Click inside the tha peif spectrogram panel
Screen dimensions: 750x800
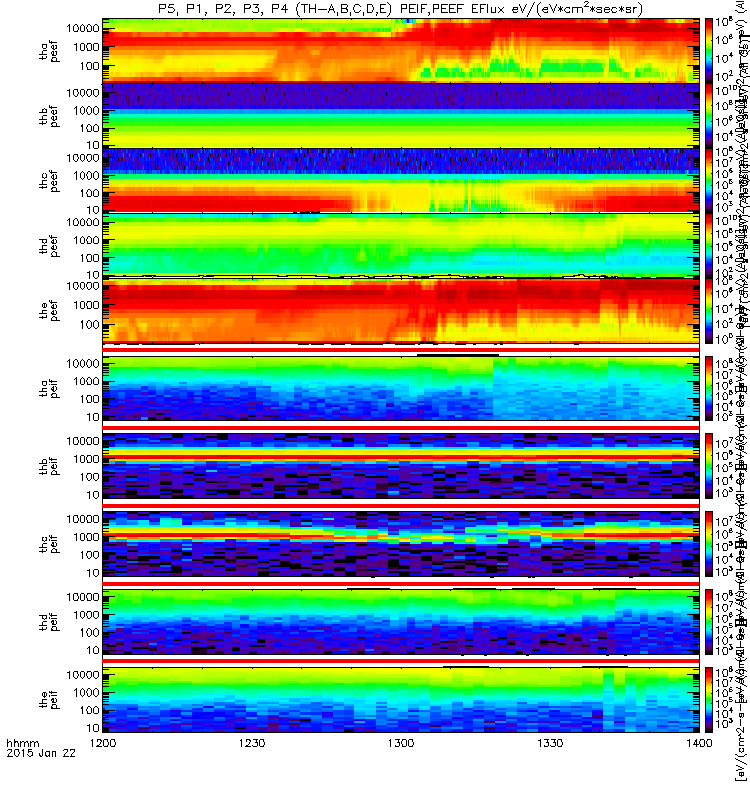pyautogui.click(x=401, y=388)
